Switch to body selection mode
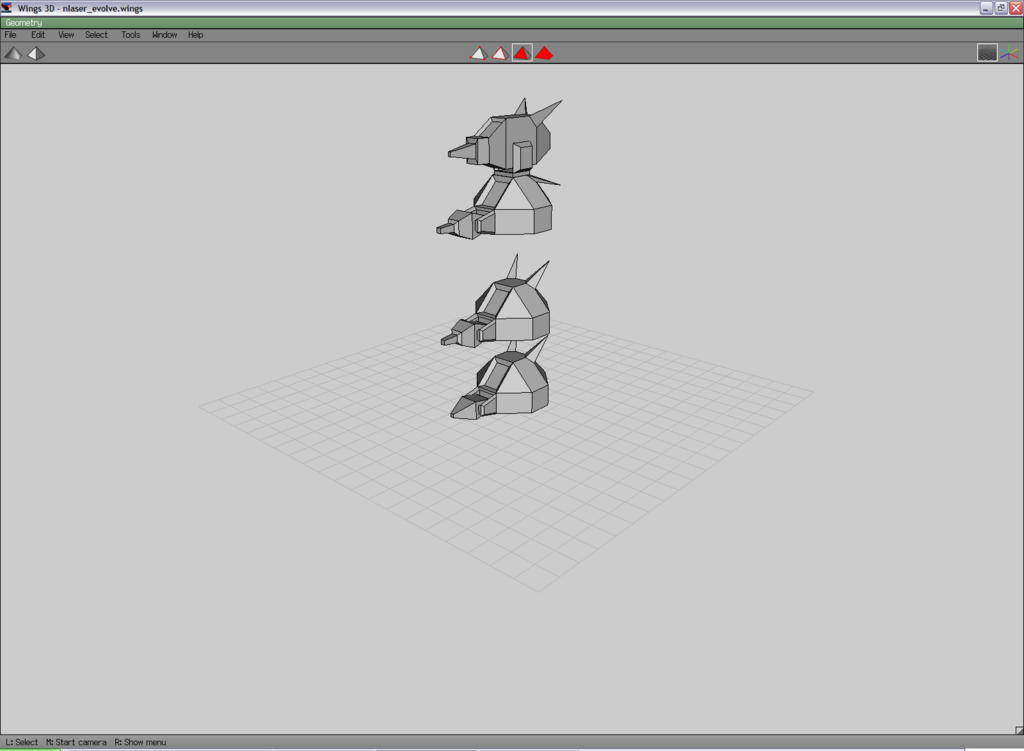 (544, 53)
